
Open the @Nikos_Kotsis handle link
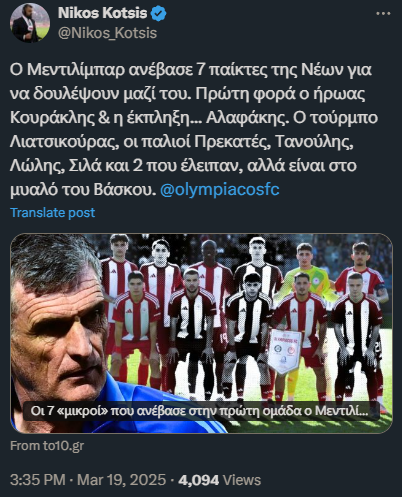coord(107,33)
